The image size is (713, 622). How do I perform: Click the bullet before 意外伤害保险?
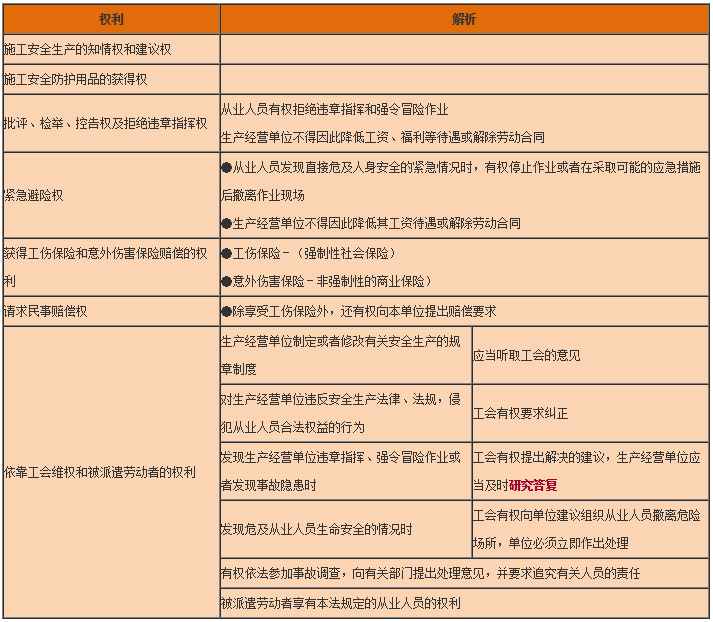(x=226, y=281)
